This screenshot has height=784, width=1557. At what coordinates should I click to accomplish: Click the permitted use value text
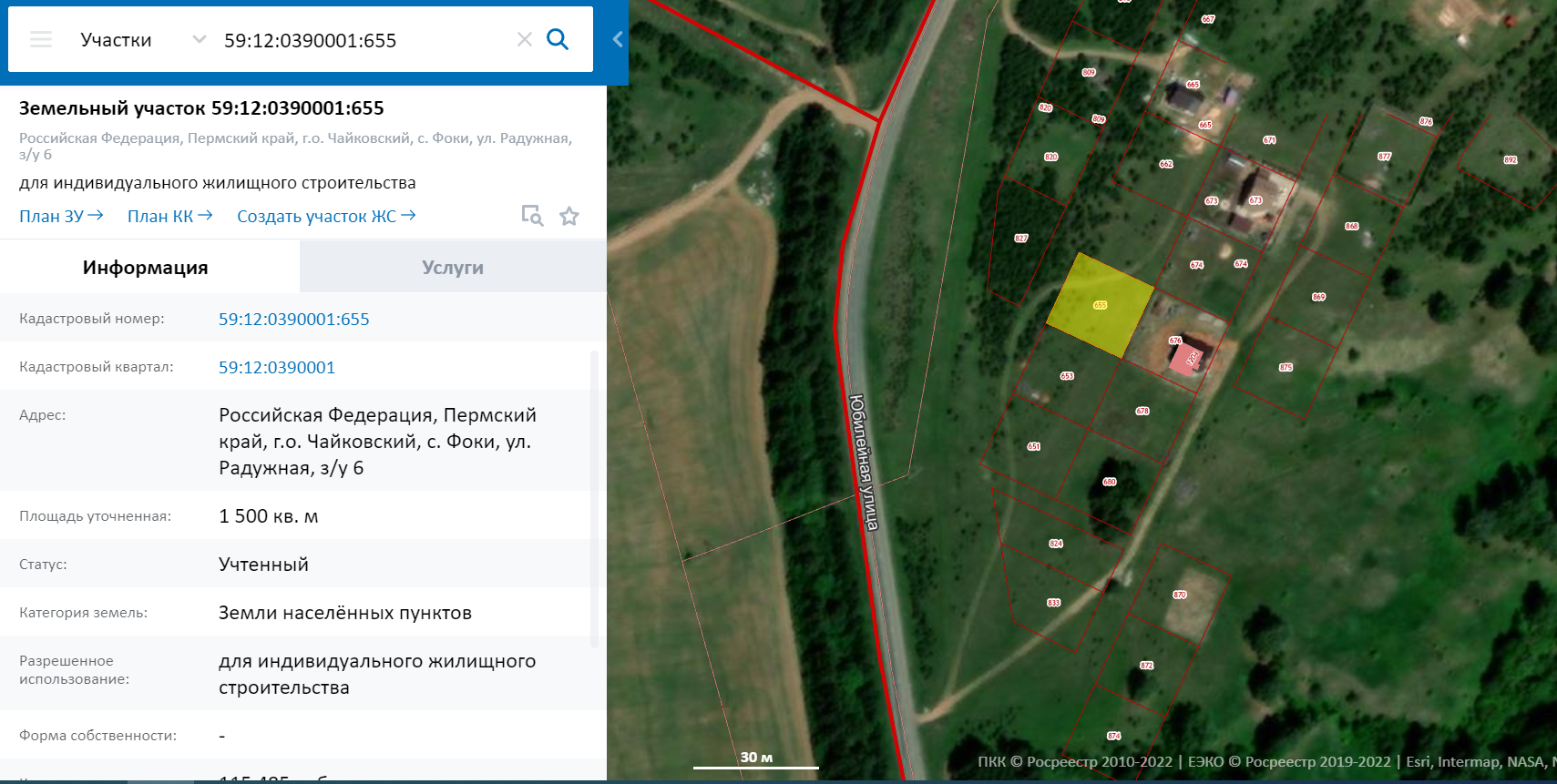pyautogui.click(x=377, y=674)
